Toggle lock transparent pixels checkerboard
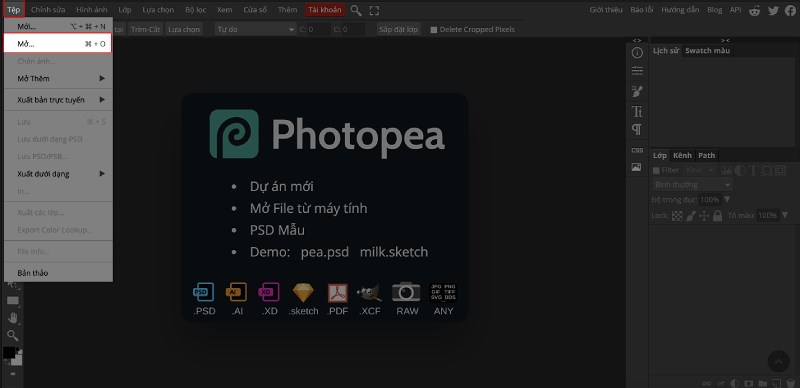 [677, 216]
